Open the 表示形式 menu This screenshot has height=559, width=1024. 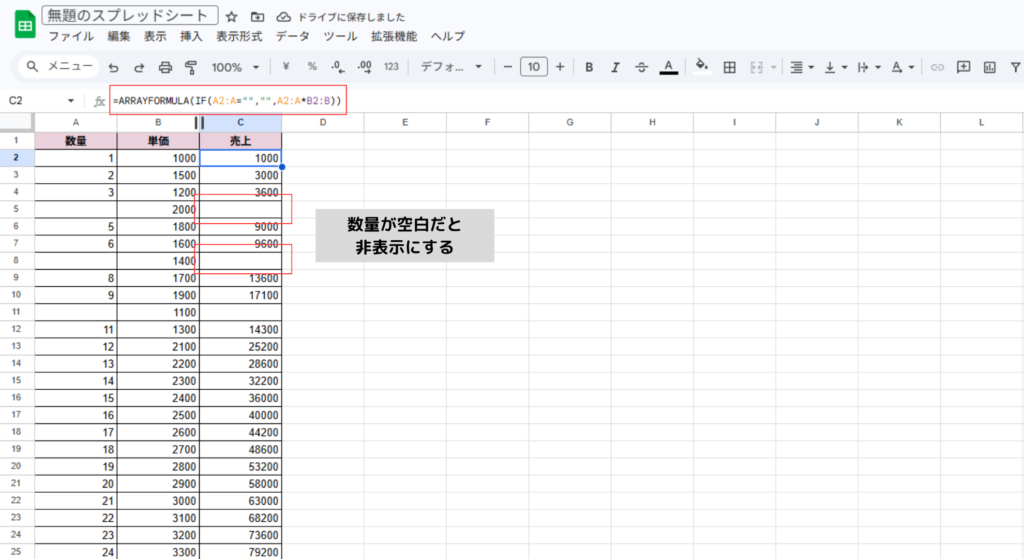point(239,37)
